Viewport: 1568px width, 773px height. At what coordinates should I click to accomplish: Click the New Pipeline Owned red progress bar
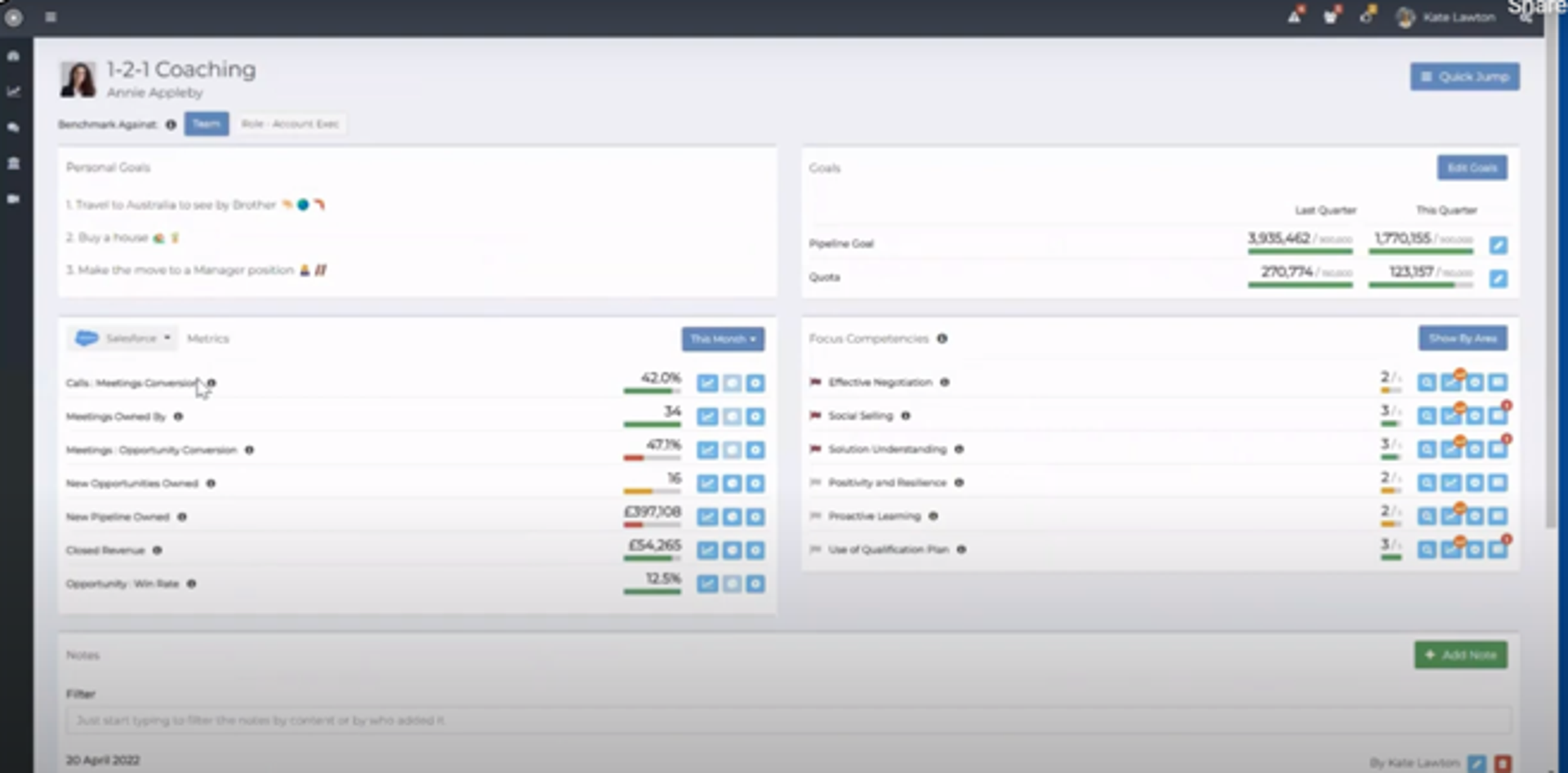pyautogui.click(x=652, y=525)
